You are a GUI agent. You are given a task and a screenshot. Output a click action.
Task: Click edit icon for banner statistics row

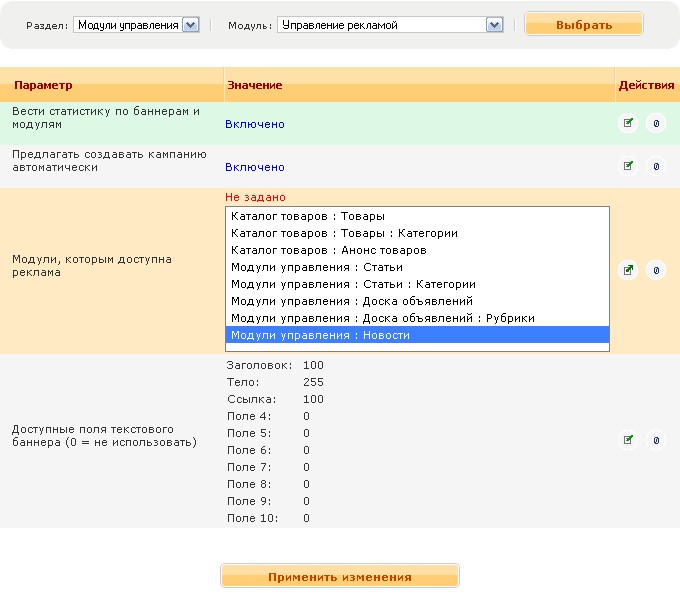coord(628,124)
